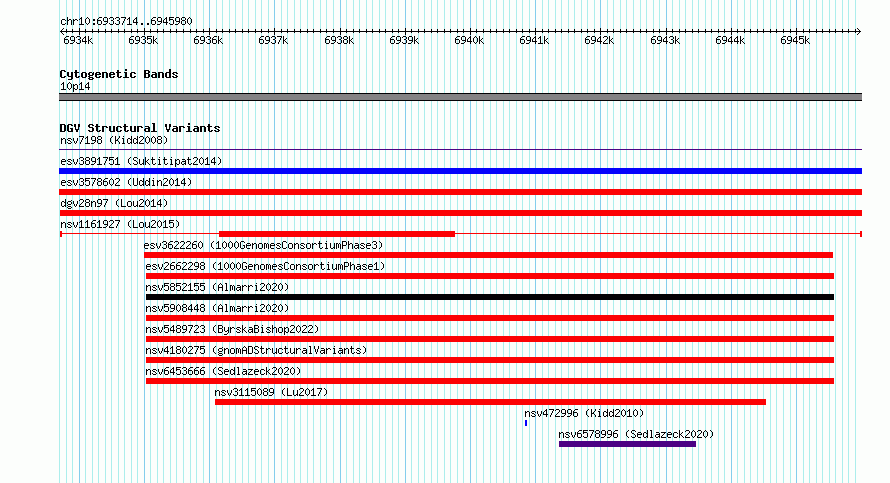
Task: Open esv3891751 (Suktitipat2014) label
Action: click(141, 161)
